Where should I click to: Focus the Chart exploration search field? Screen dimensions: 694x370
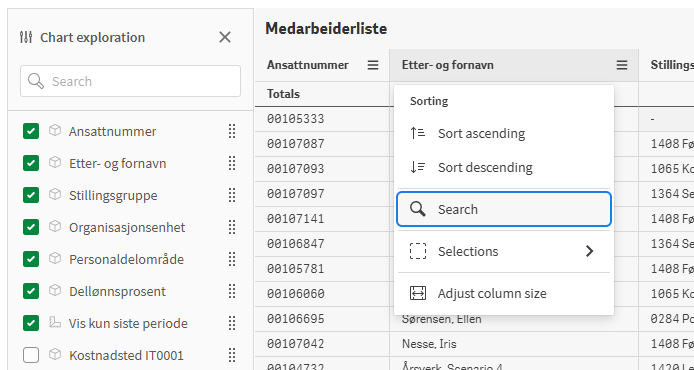tap(130, 81)
